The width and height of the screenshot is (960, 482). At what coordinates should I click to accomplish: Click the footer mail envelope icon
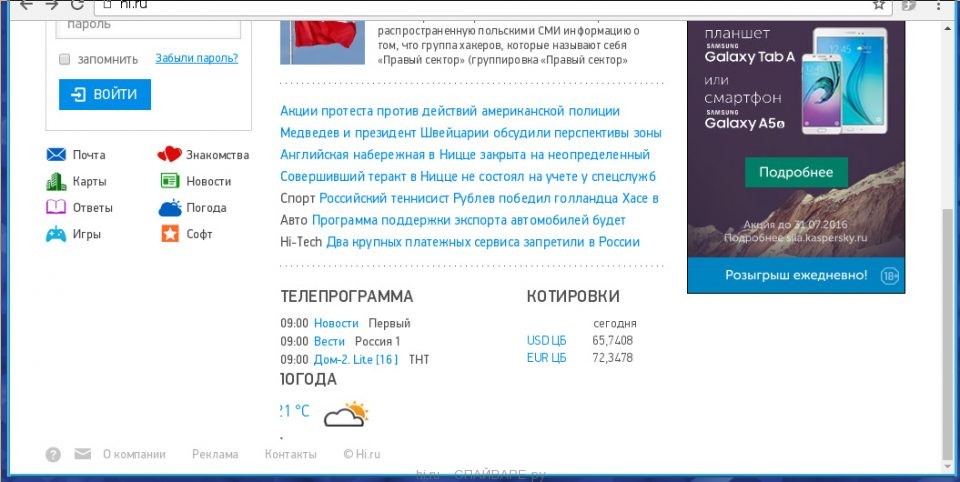[82, 455]
